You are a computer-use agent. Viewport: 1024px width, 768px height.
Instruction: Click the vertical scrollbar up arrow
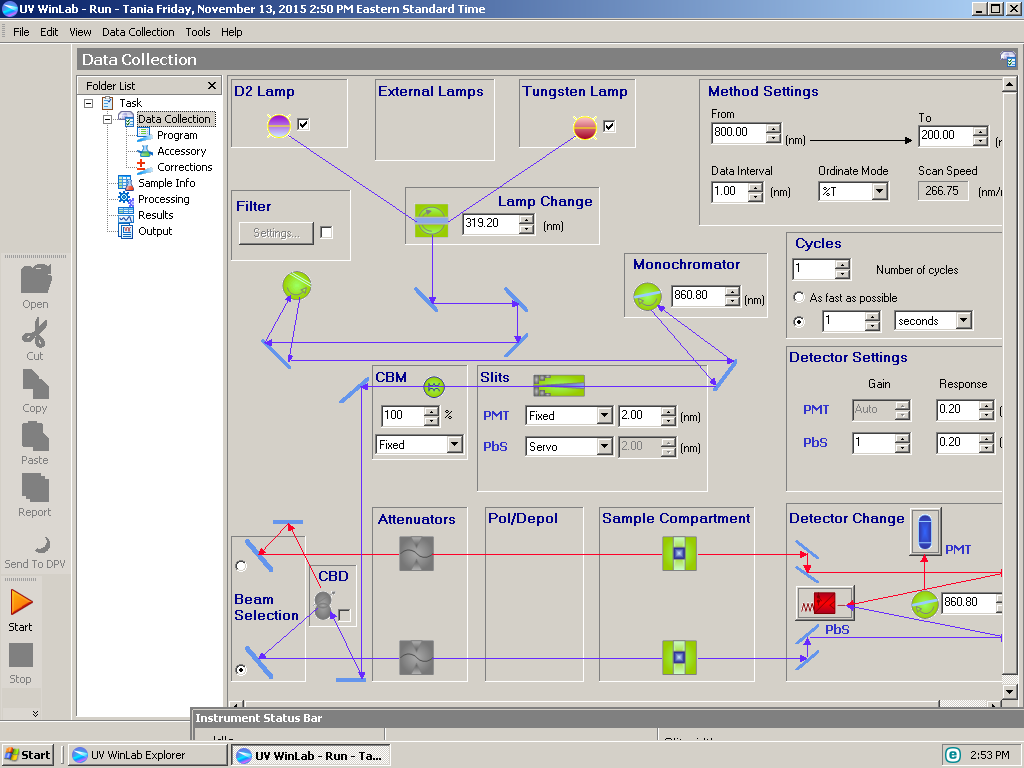pos(1010,85)
